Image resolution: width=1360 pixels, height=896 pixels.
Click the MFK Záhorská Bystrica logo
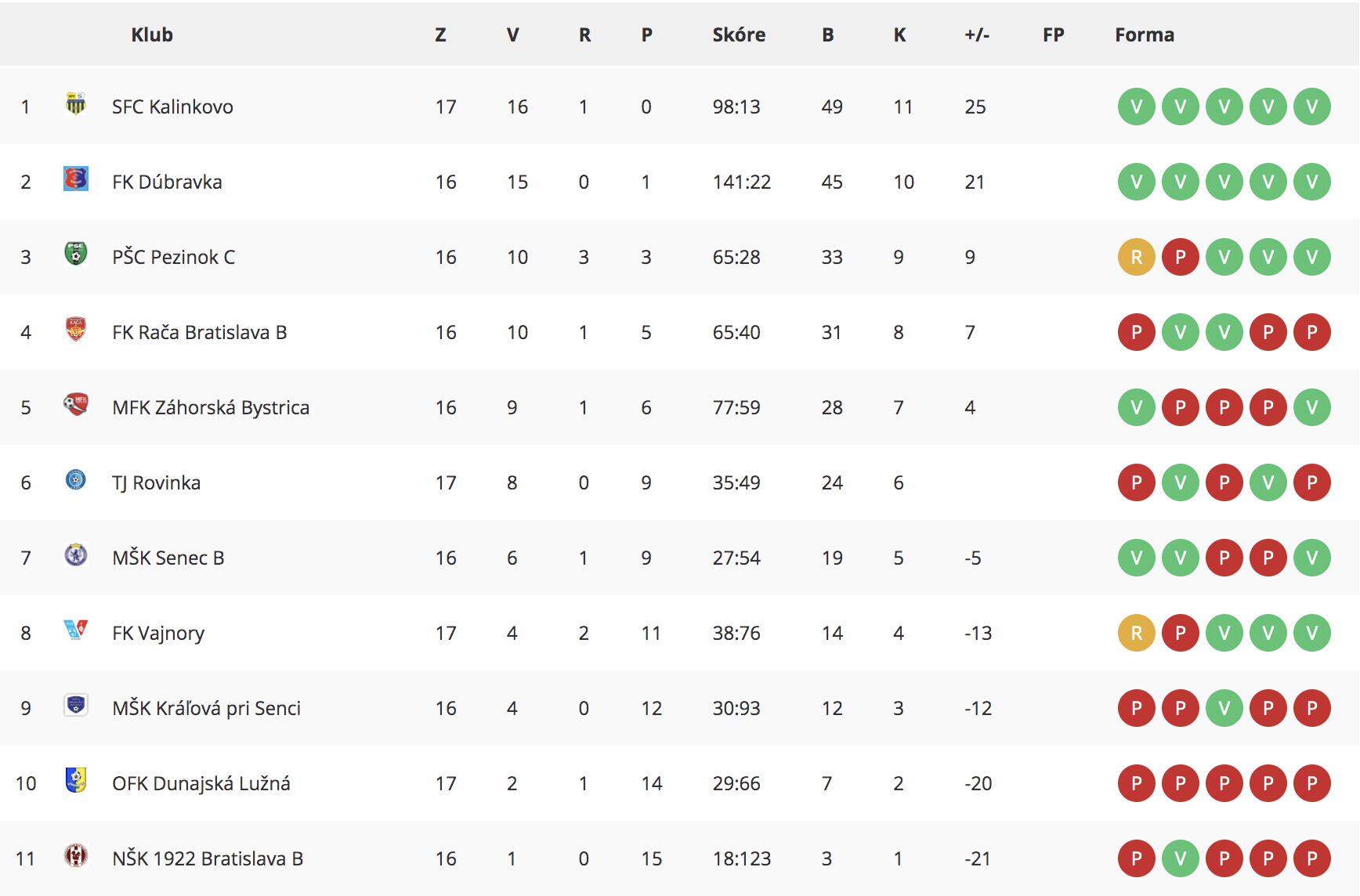(76, 405)
